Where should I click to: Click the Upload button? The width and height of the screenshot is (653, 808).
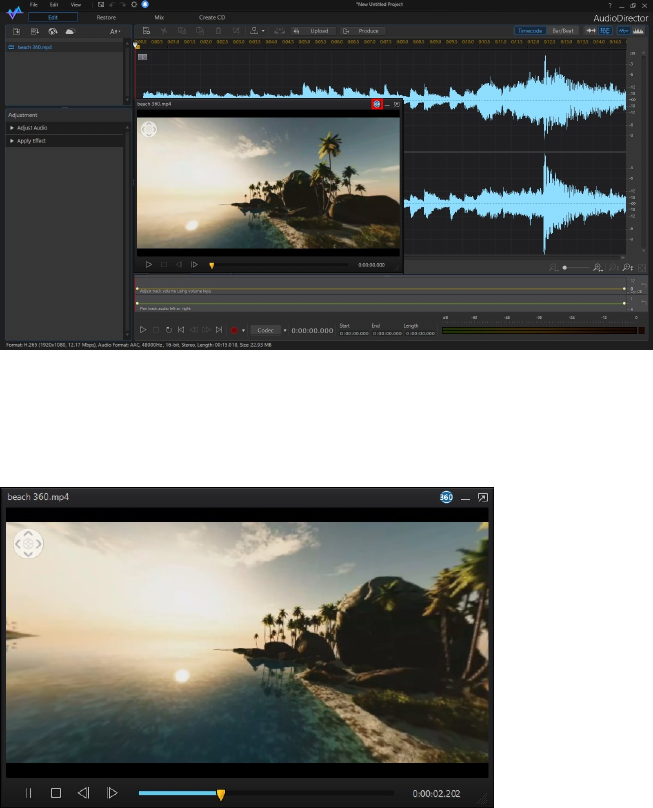tap(313, 31)
